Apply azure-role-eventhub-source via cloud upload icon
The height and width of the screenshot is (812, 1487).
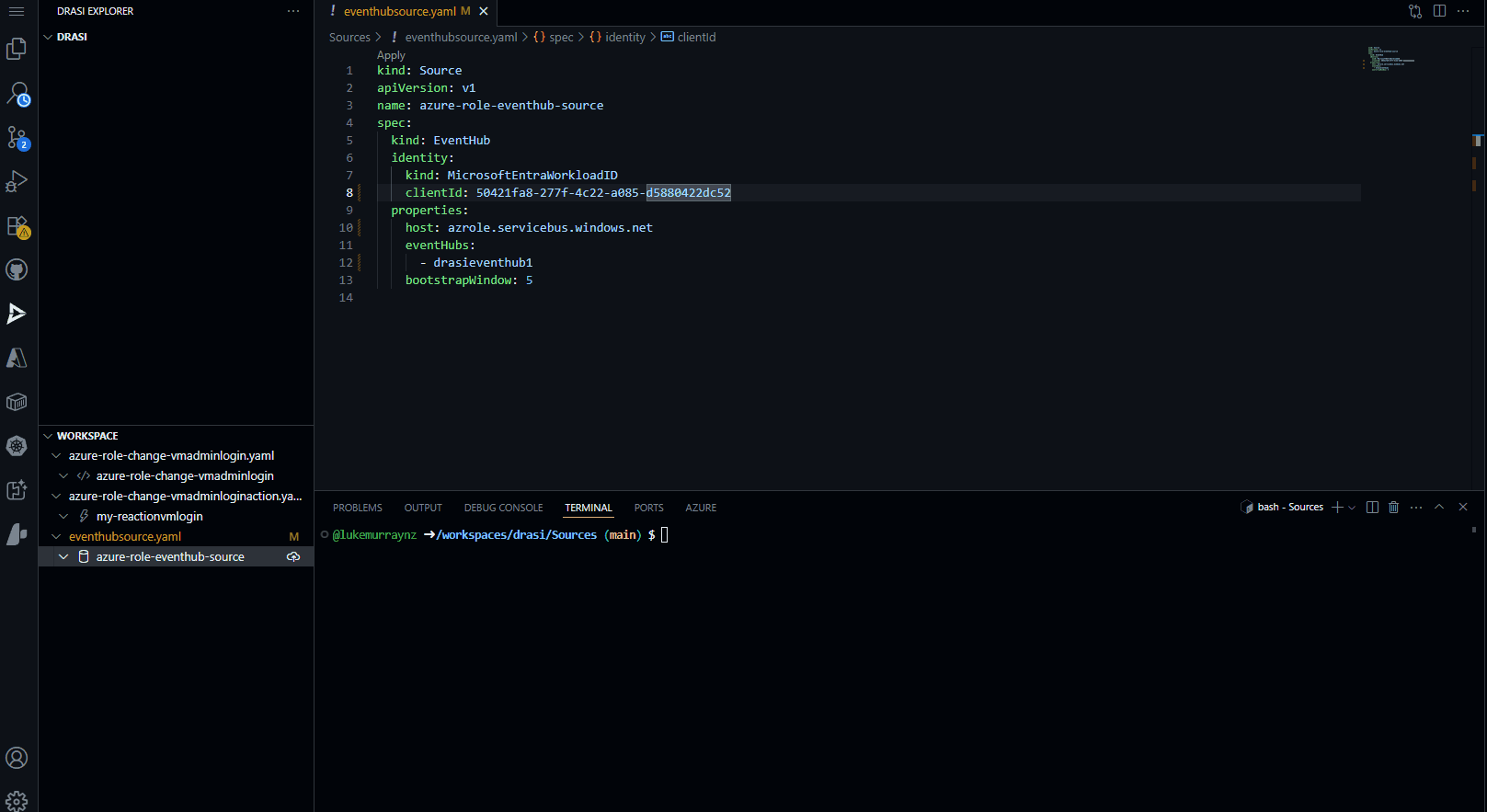tap(293, 556)
